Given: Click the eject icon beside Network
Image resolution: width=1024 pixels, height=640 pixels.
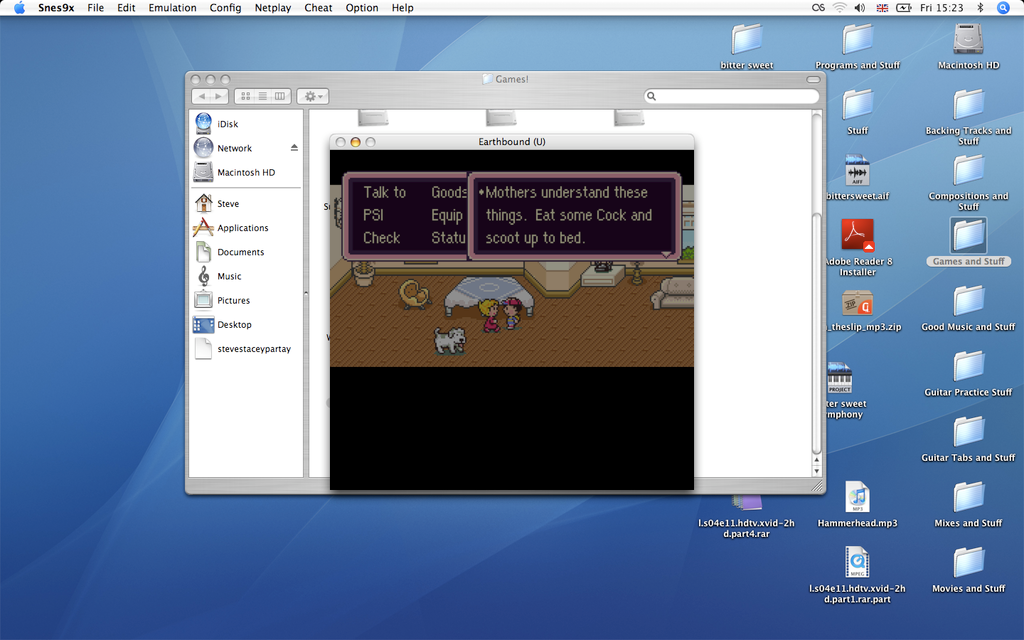Looking at the screenshot, I should tap(295, 148).
